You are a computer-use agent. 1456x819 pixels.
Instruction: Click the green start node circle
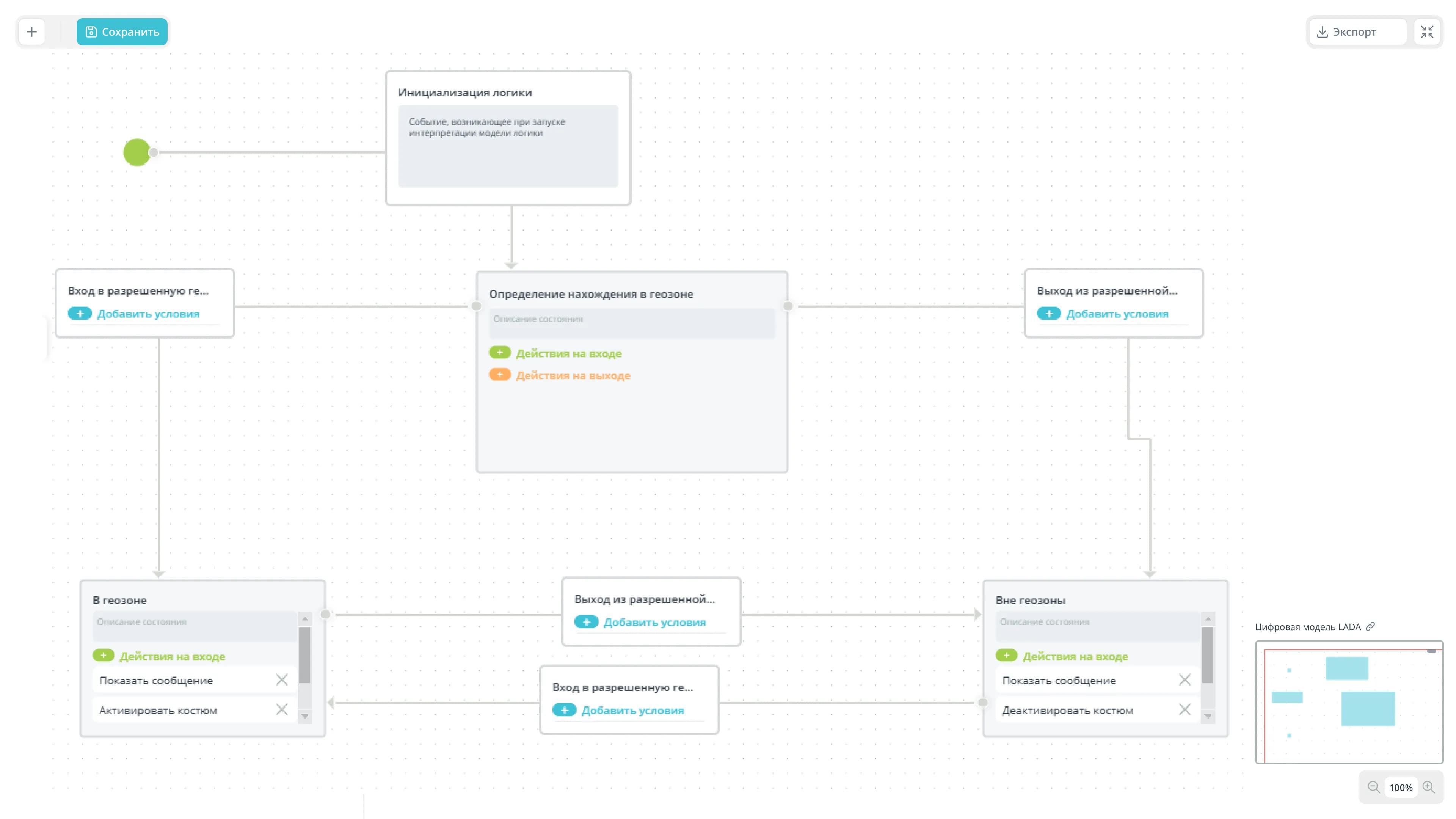coord(137,152)
